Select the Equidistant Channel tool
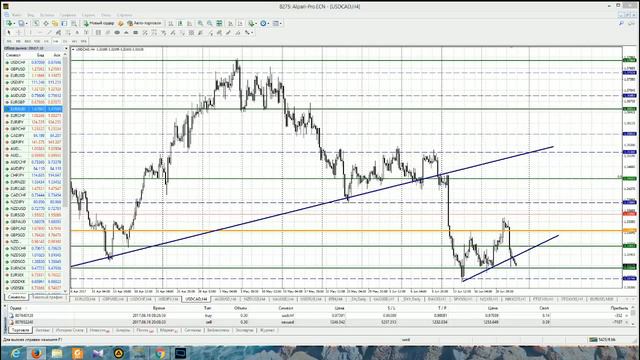 tap(58, 33)
